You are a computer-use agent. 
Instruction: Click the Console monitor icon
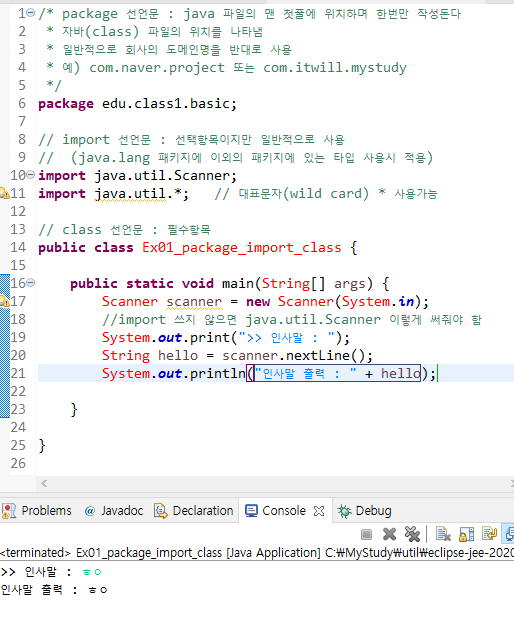251,511
